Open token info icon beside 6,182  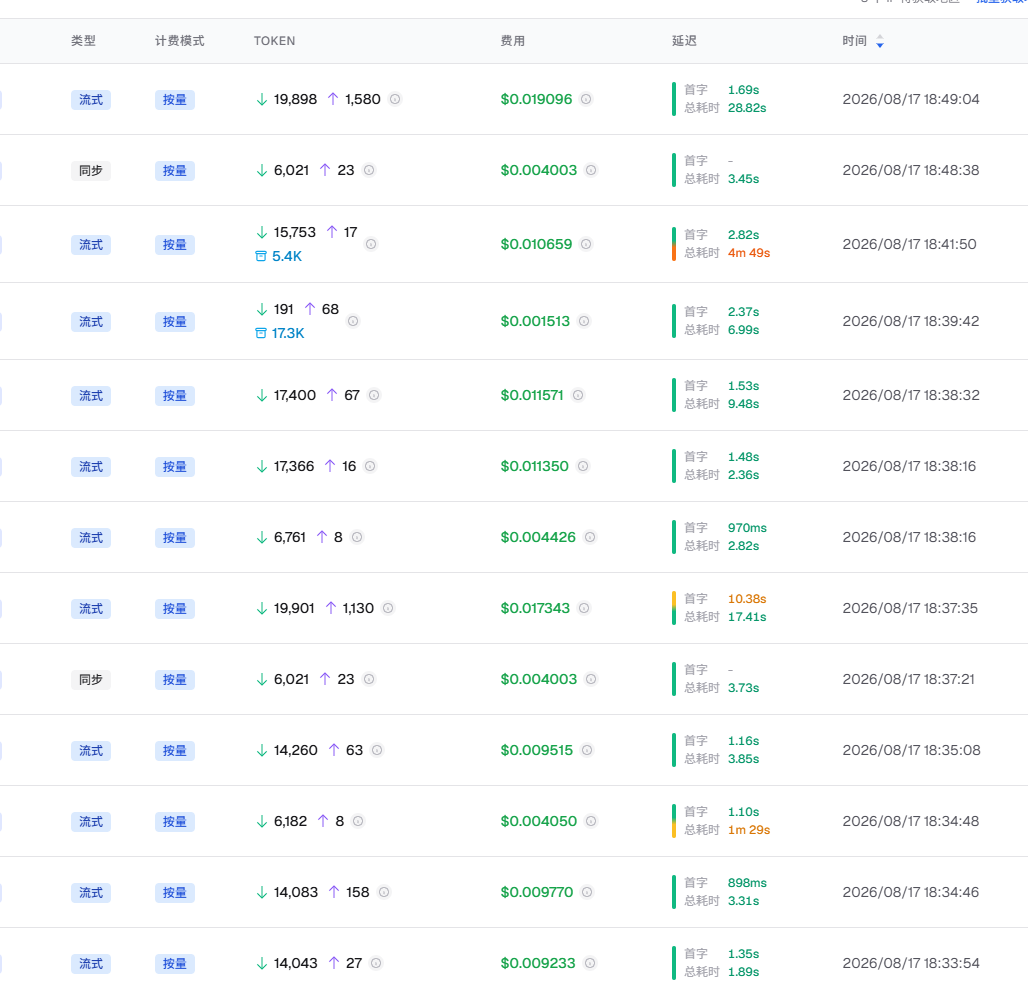point(358,821)
